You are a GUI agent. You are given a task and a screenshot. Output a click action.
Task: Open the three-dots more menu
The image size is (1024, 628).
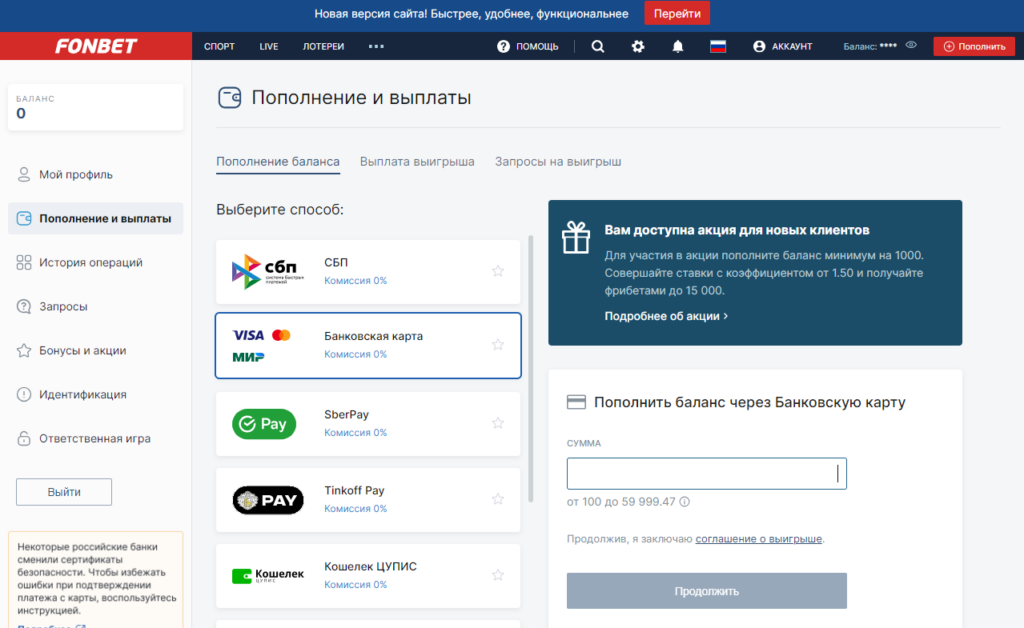point(376,46)
